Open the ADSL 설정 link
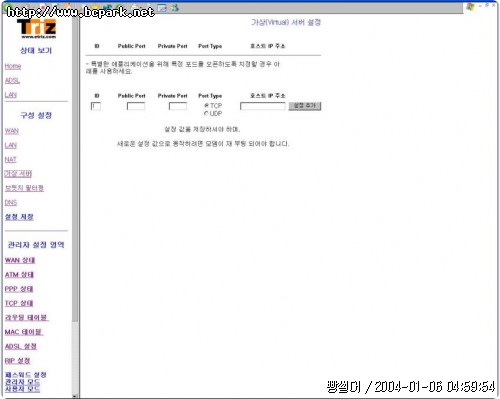This screenshot has width=500, height=399. (x=21, y=346)
